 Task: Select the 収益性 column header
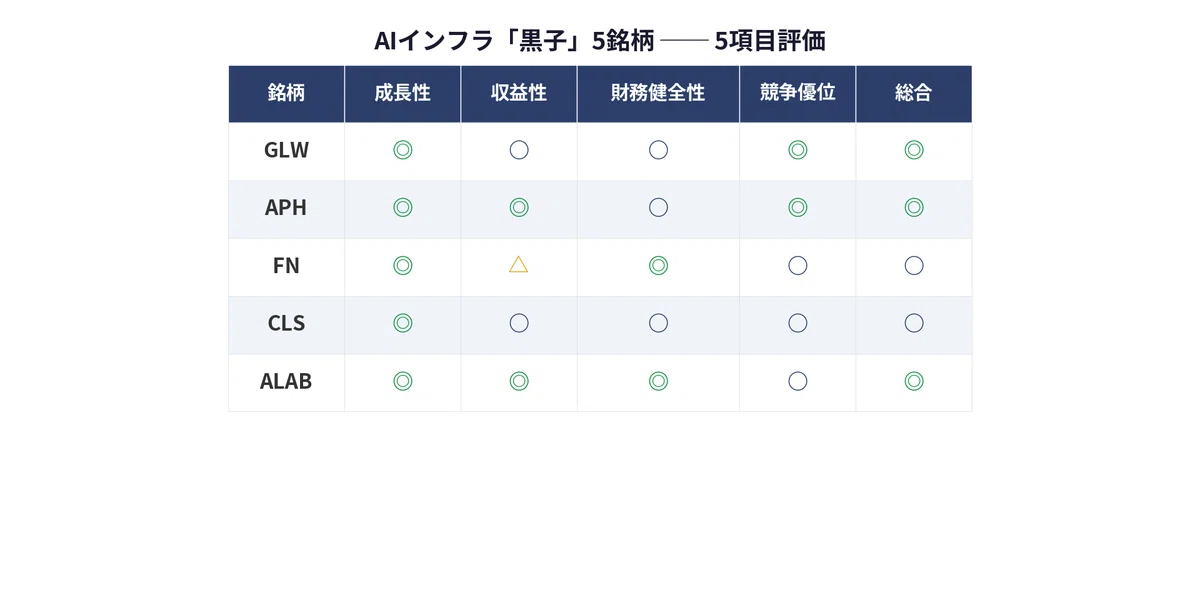[519, 94]
